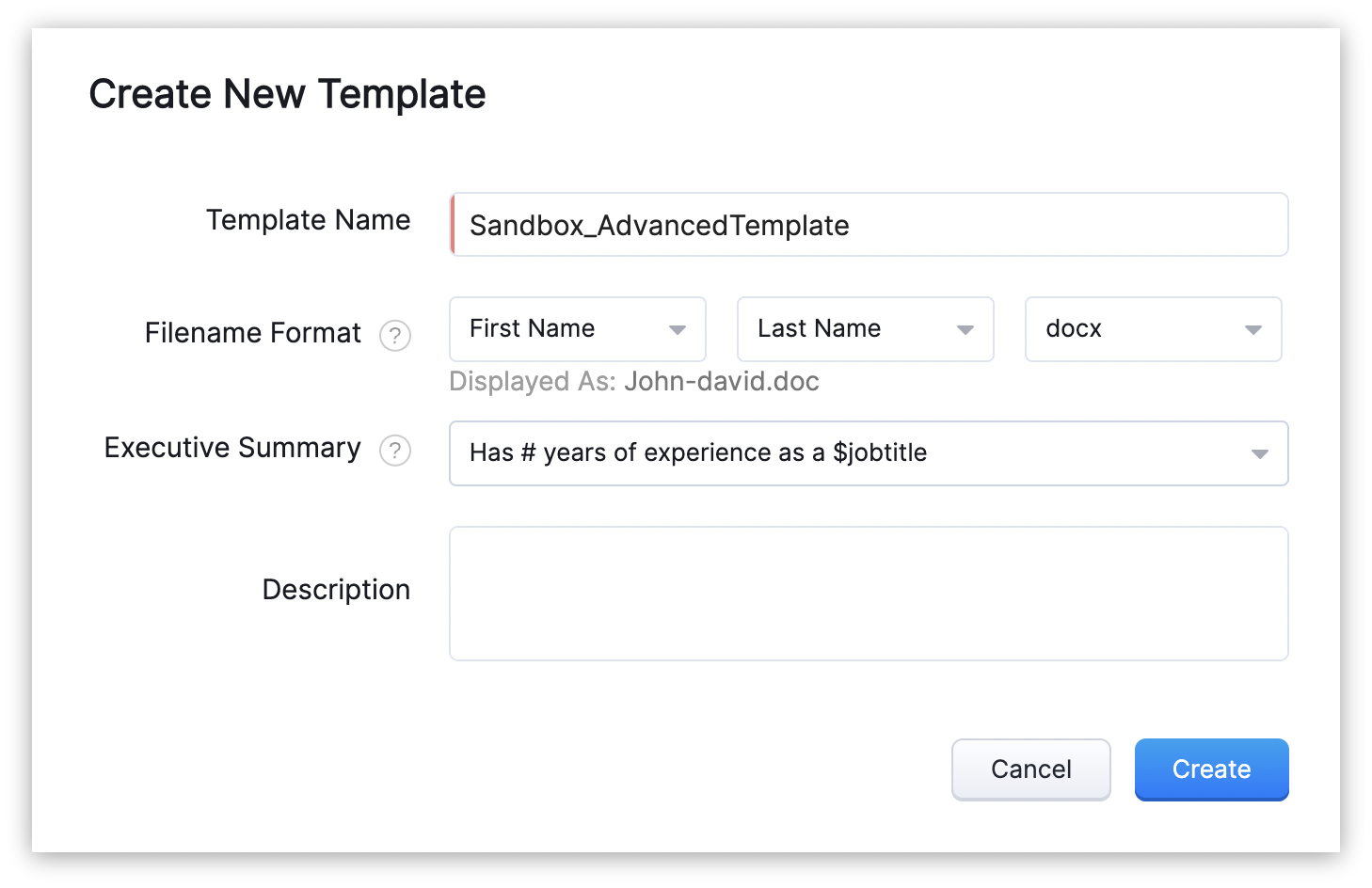Click the help icon beside Executive Summary
The image size is (1372, 888).
point(395,451)
